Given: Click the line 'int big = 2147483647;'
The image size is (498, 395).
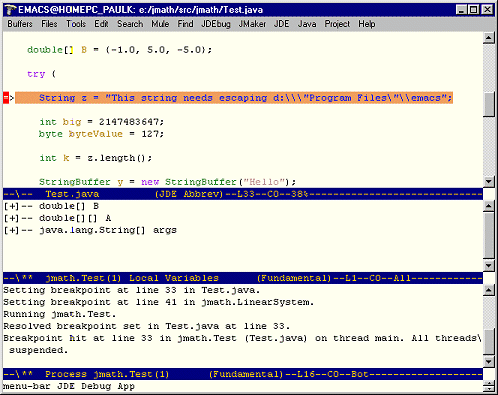Looking at the screenshot, I should click(x=102, y=122).
